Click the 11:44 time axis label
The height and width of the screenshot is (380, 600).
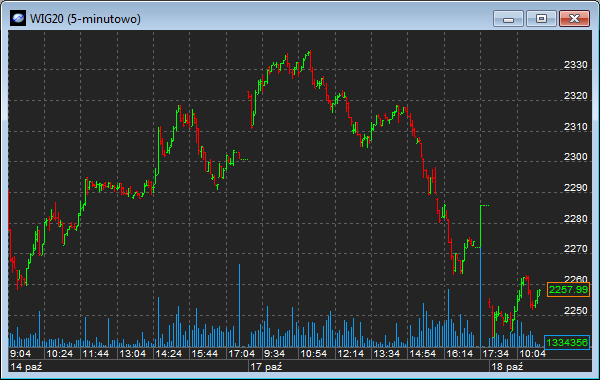[96, 354]
